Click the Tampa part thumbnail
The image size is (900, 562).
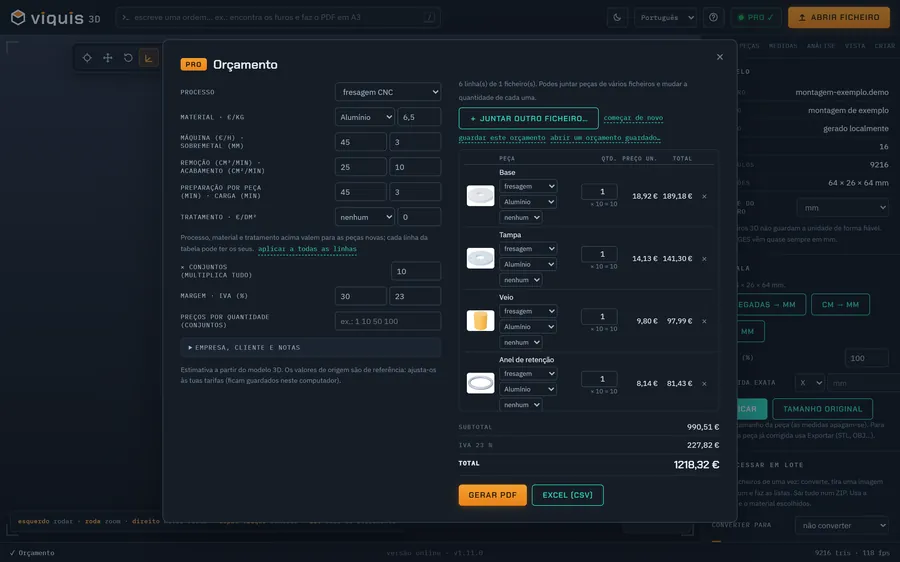480,258
